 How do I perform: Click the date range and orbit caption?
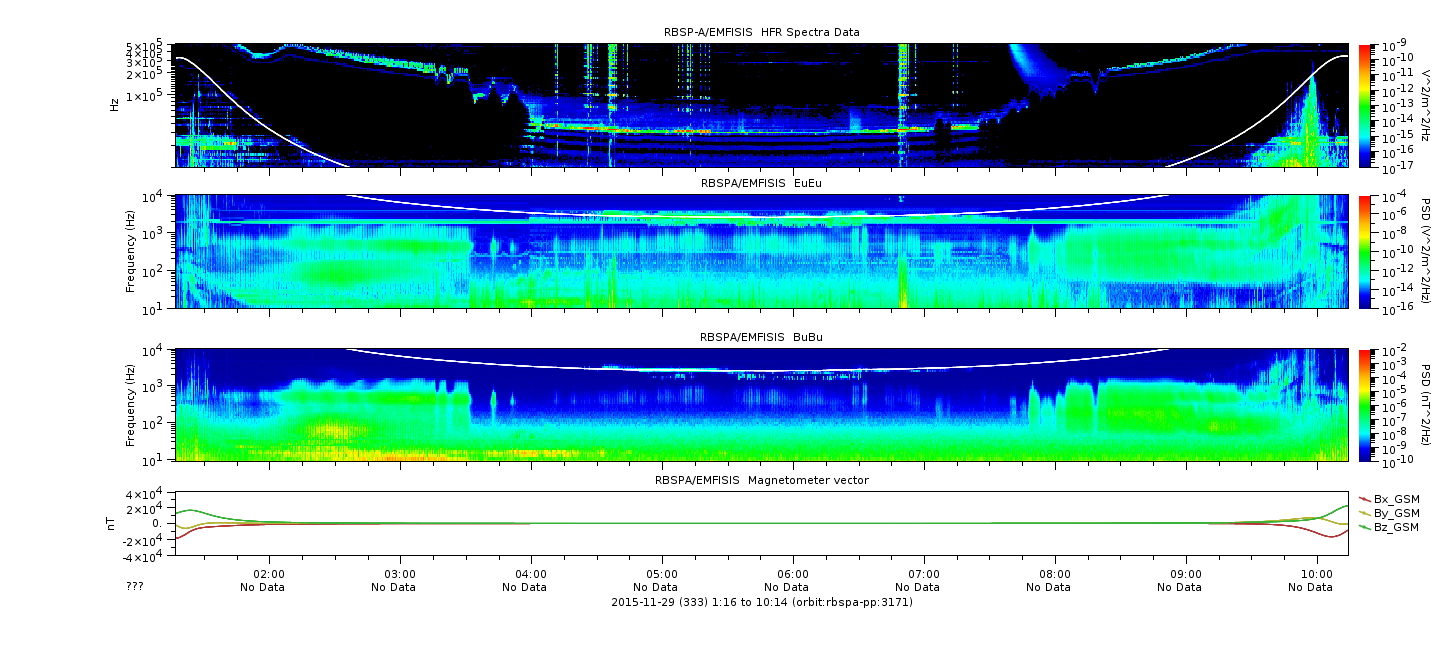(761, 602)
